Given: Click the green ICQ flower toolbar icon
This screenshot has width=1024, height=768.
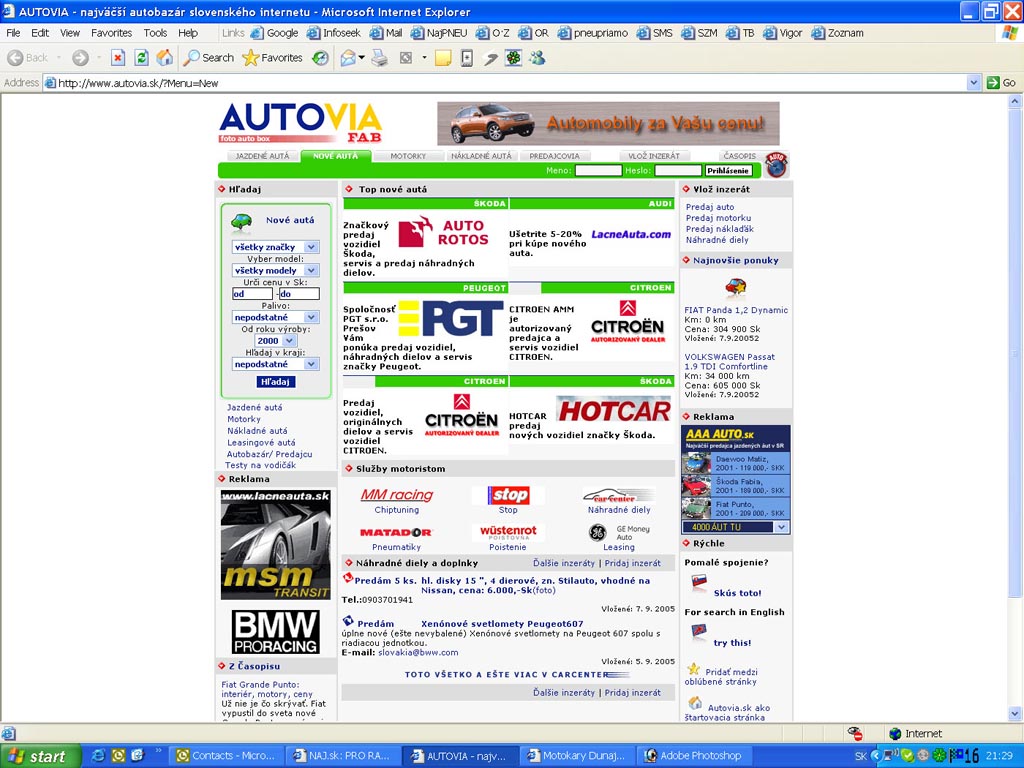Looking at the screenshot, I should pos(514,58).
